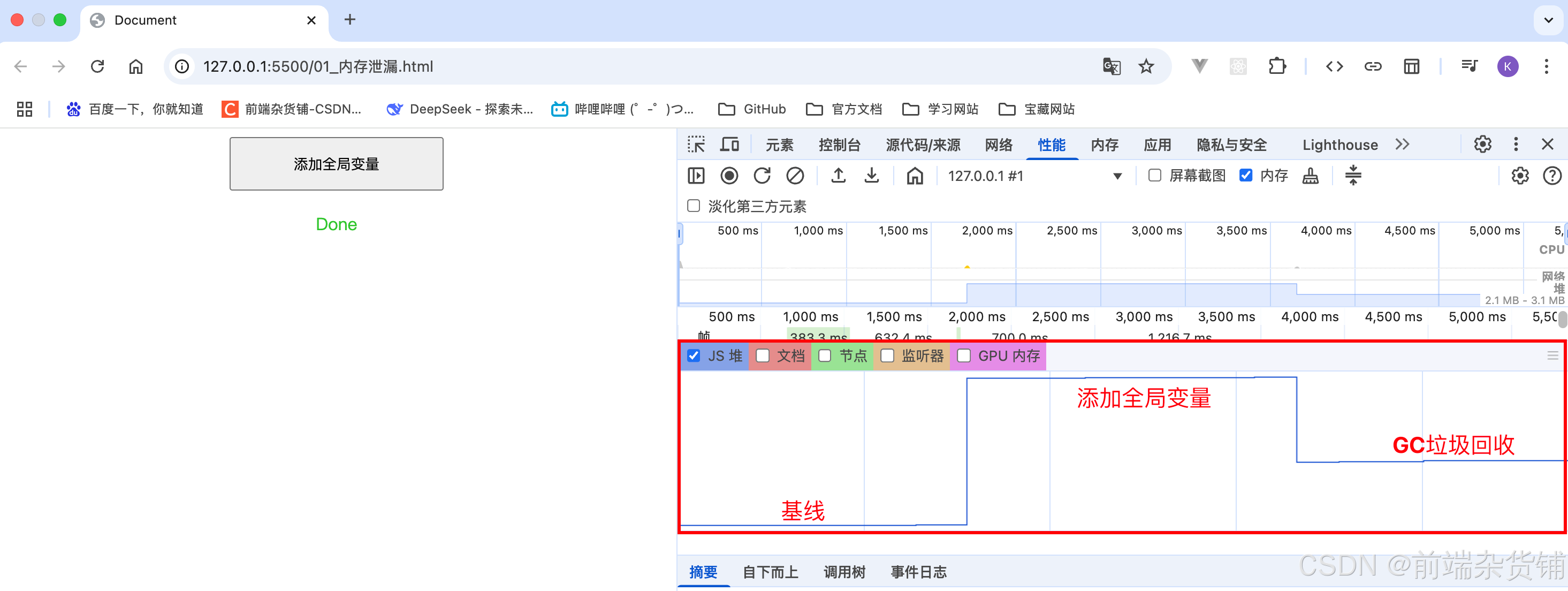Screen dimensions: 1568x591
Task: Bookmark this page with the star
Action: point(1146,66)
